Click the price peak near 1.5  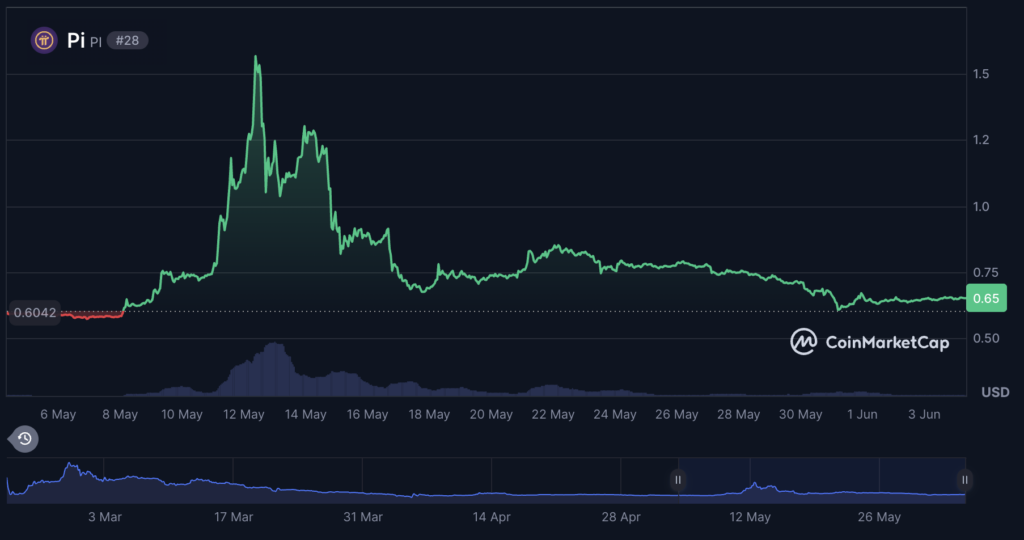(x=255, y=57)
